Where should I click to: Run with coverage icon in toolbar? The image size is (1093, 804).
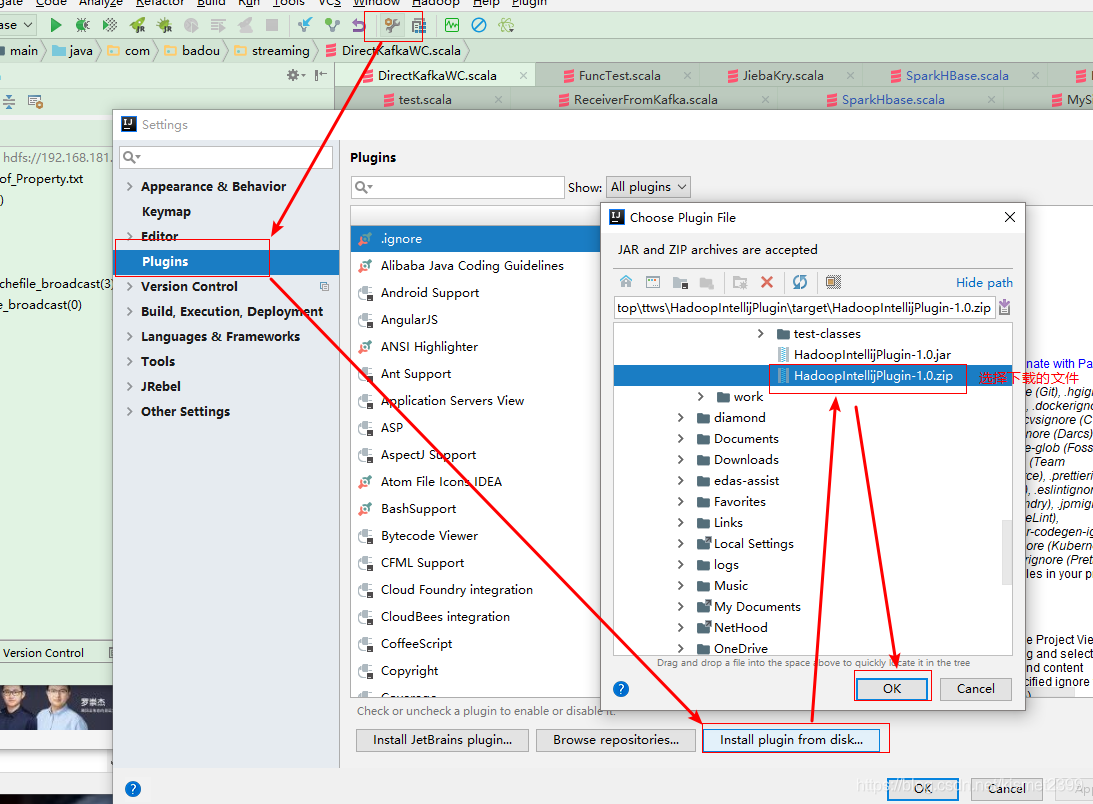(109, 26)
